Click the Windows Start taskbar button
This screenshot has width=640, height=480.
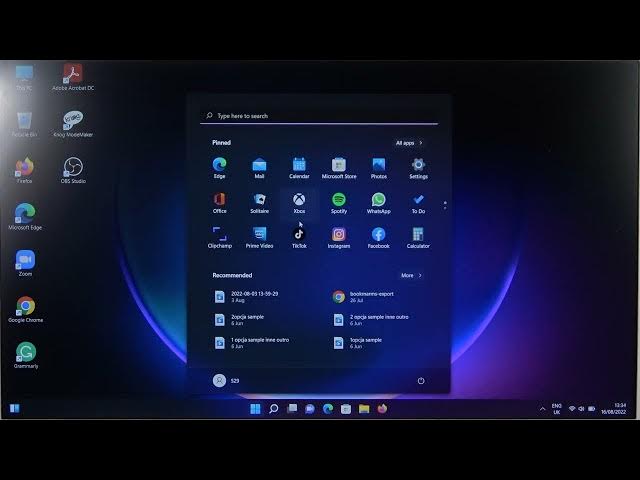click(x=255, y=409)
